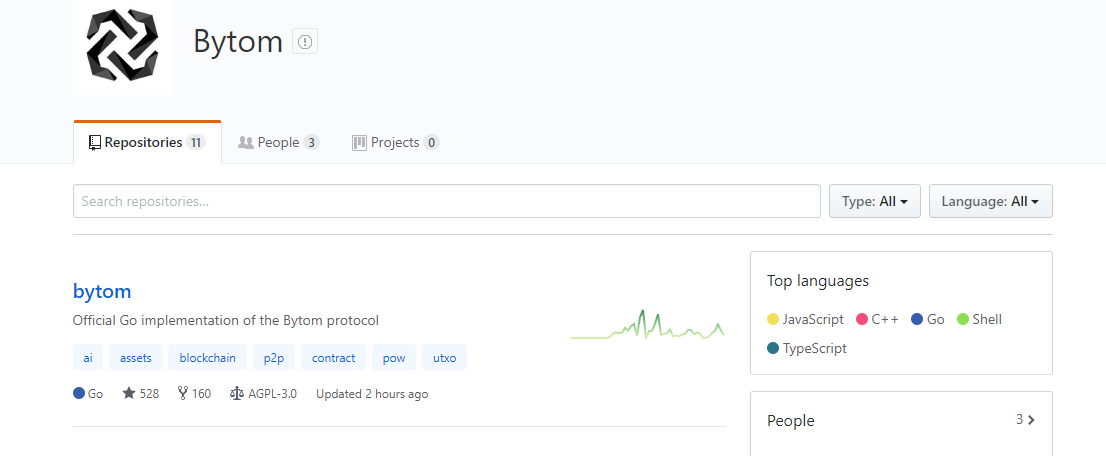Image resolution: width=1106 pixels, height=456 pixels.
Task: Filter by Shell in Top languages
Action: pos(979,319)
